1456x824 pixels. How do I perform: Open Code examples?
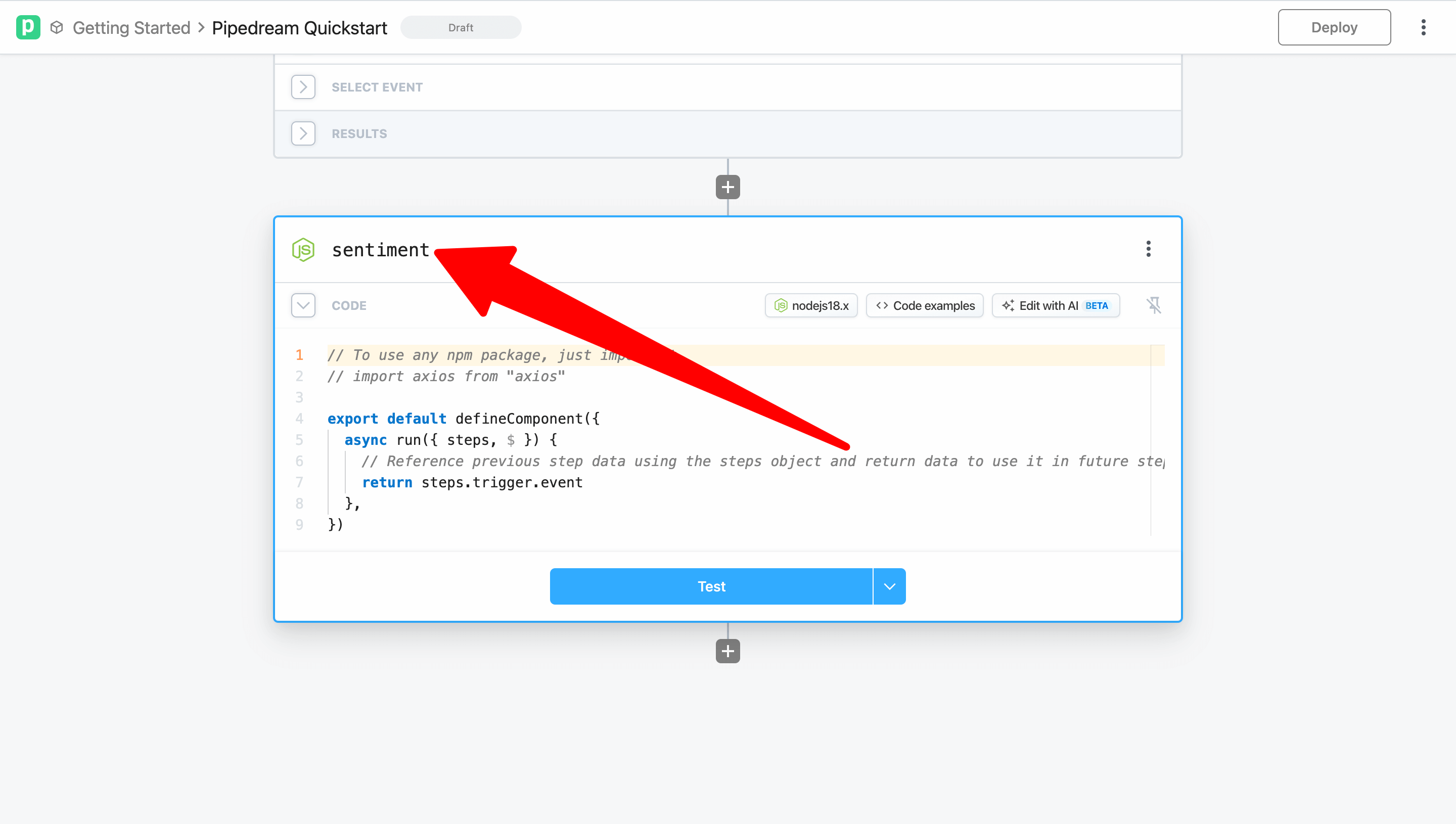click(x=924, y=305)
